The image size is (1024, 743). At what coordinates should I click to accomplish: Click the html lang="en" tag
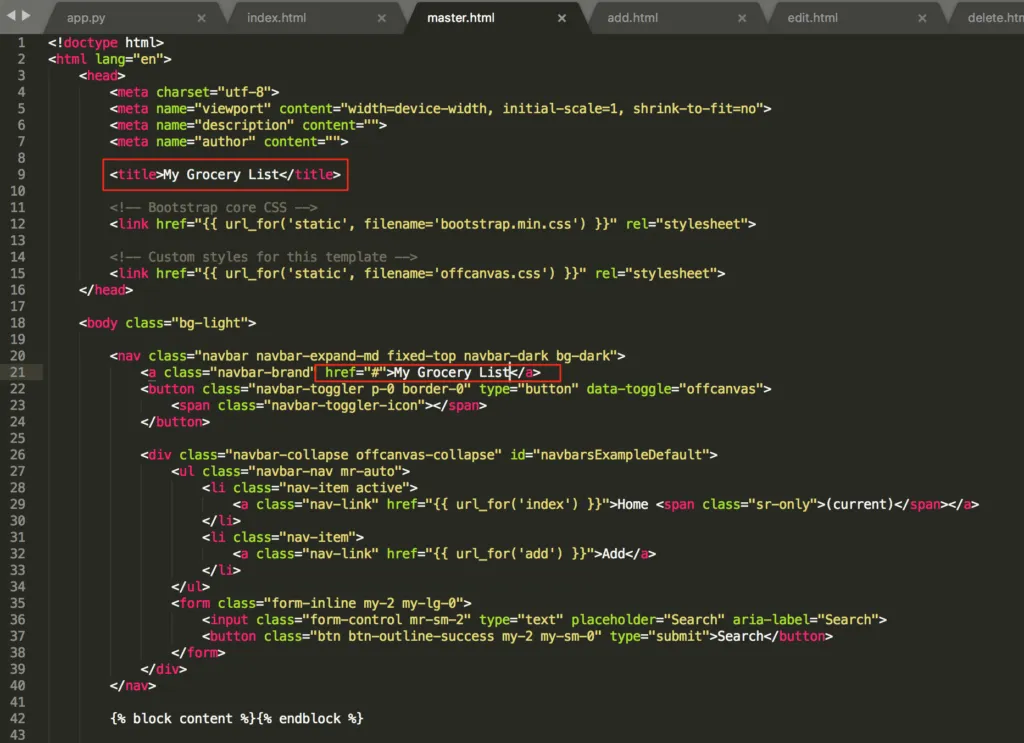110,59
